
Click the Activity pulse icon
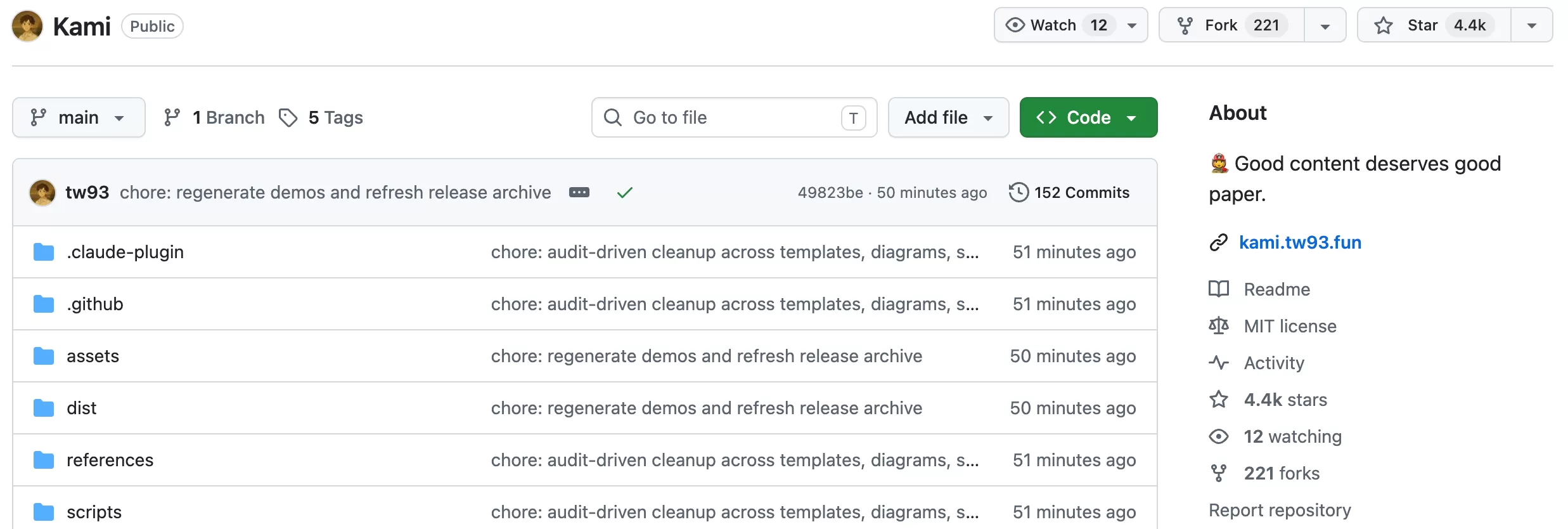pyautogui.click(x=1218, y=363)
